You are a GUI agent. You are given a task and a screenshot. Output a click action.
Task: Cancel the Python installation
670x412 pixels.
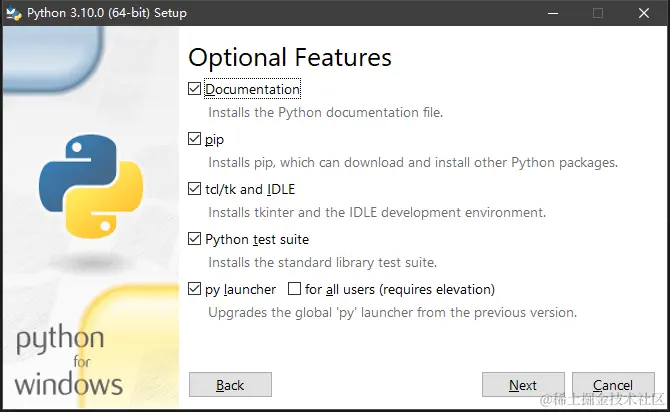(613, 385)
